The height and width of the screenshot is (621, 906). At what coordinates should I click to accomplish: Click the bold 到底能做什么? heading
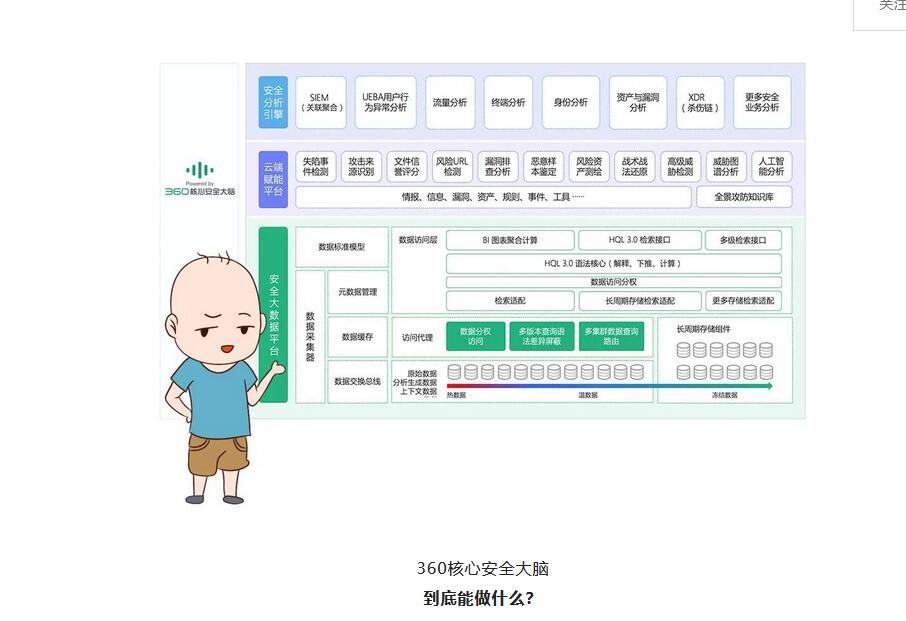pyautogui.click(x=478, y=599)
